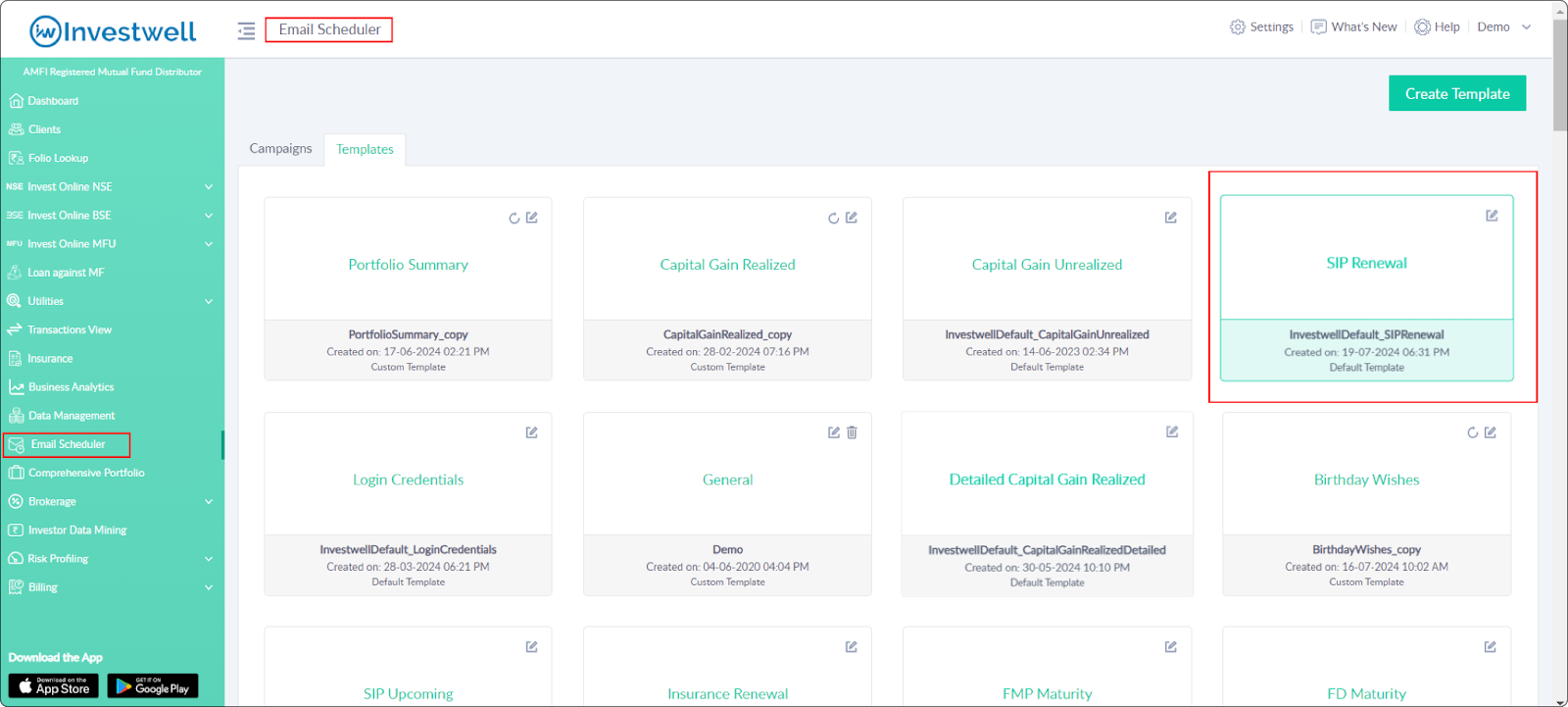
Task: Edit the Portfolio Summary template
Action: (532, 218)
